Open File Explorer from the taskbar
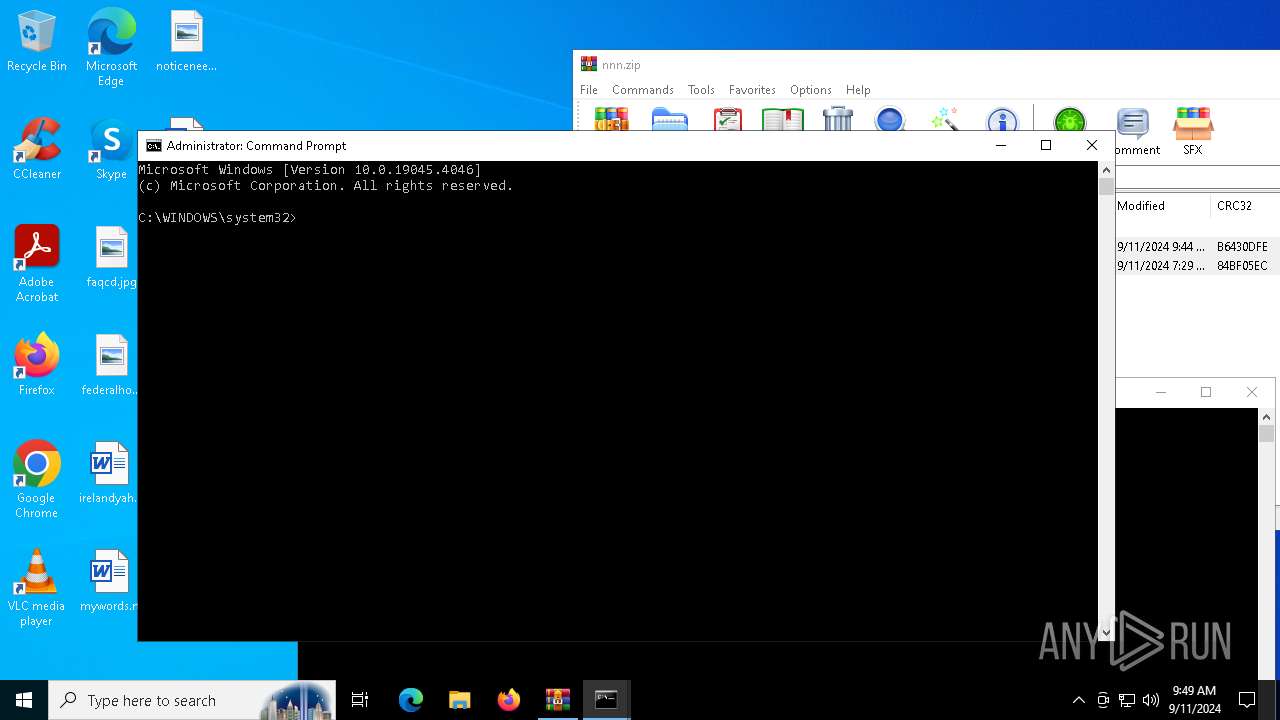This screenshot has height=720, width=1280. coord(459,700)
